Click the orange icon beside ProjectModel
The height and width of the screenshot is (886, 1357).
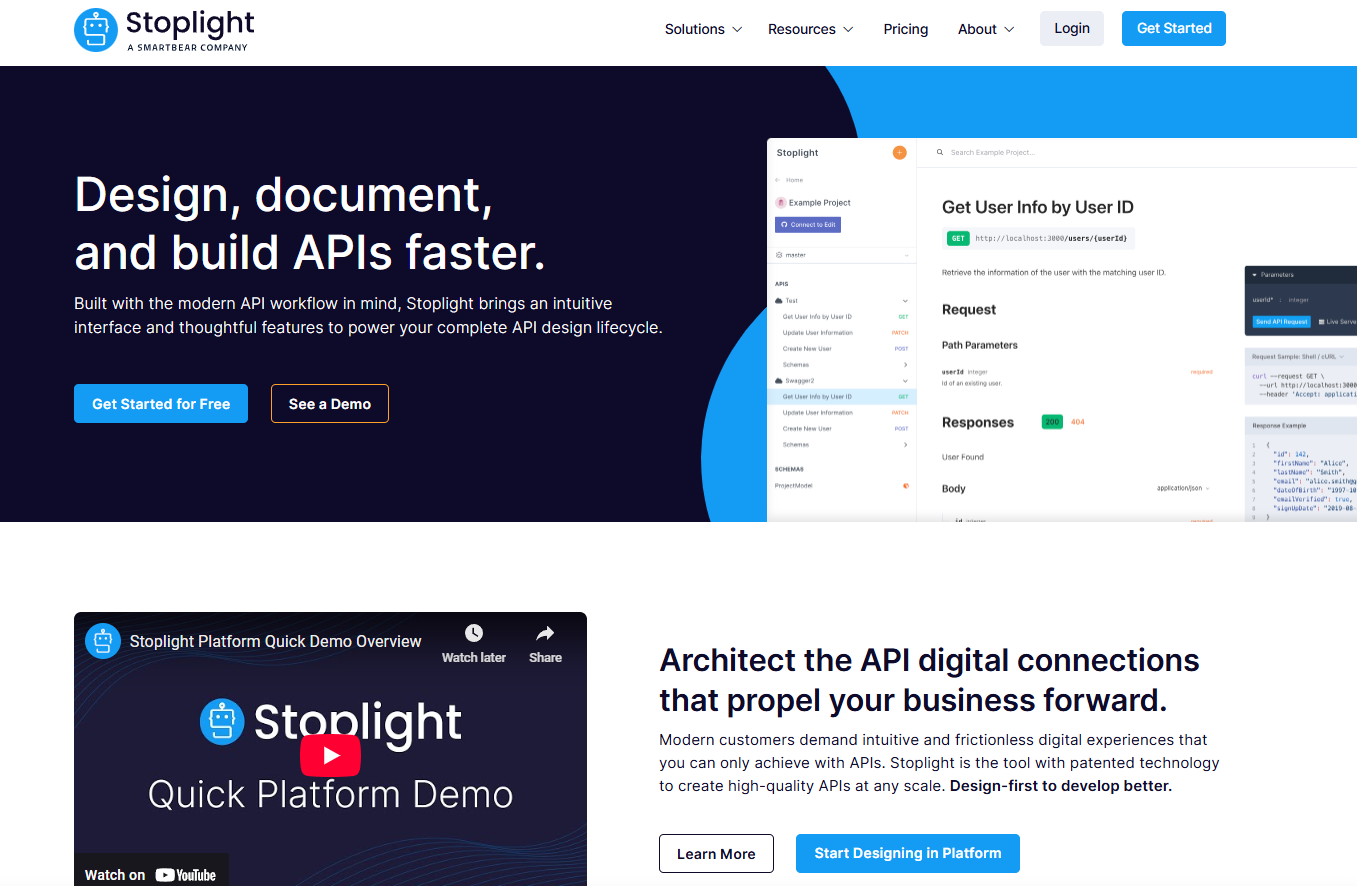click(906, 485)
